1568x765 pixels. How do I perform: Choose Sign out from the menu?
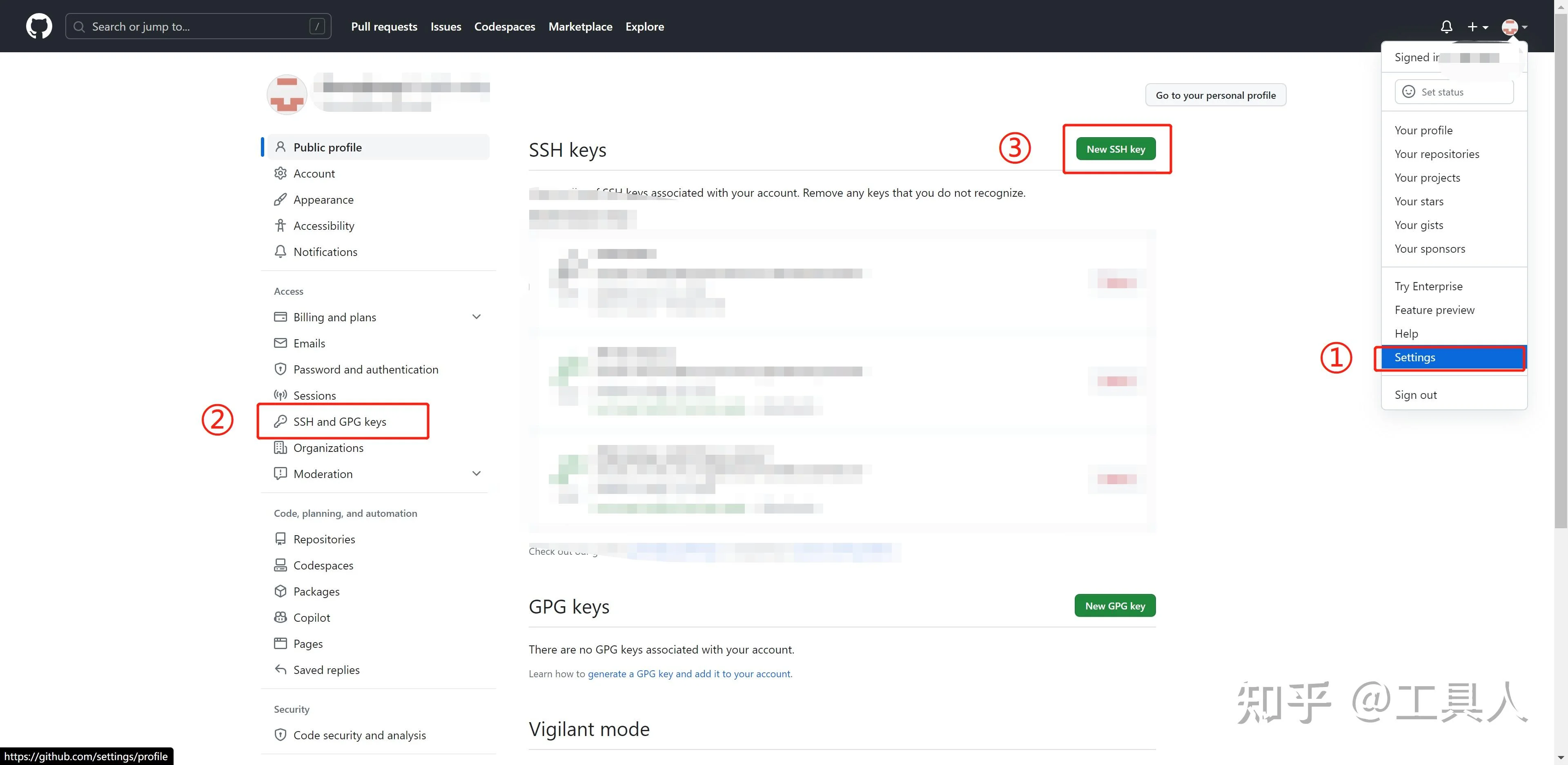[1415, 394]
